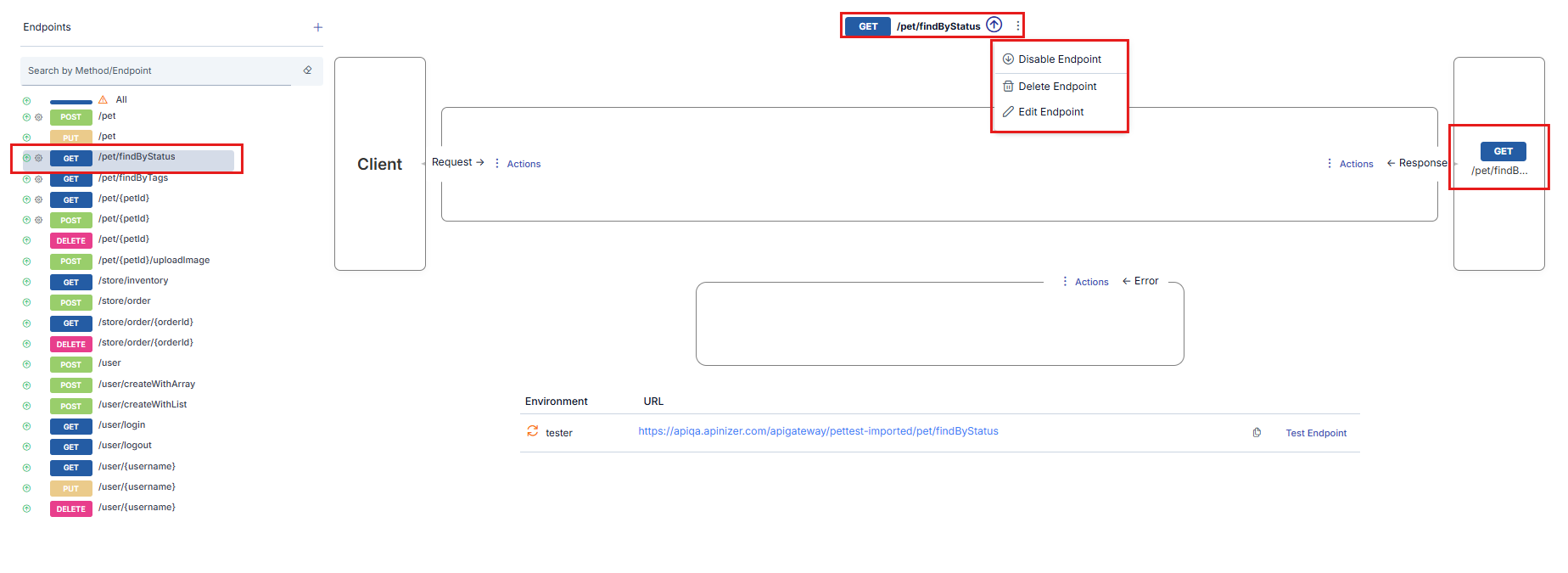Click the status icon on the DELETE /user/{username} row
This screenshot has height=573, width=1568.
[26, 508]
